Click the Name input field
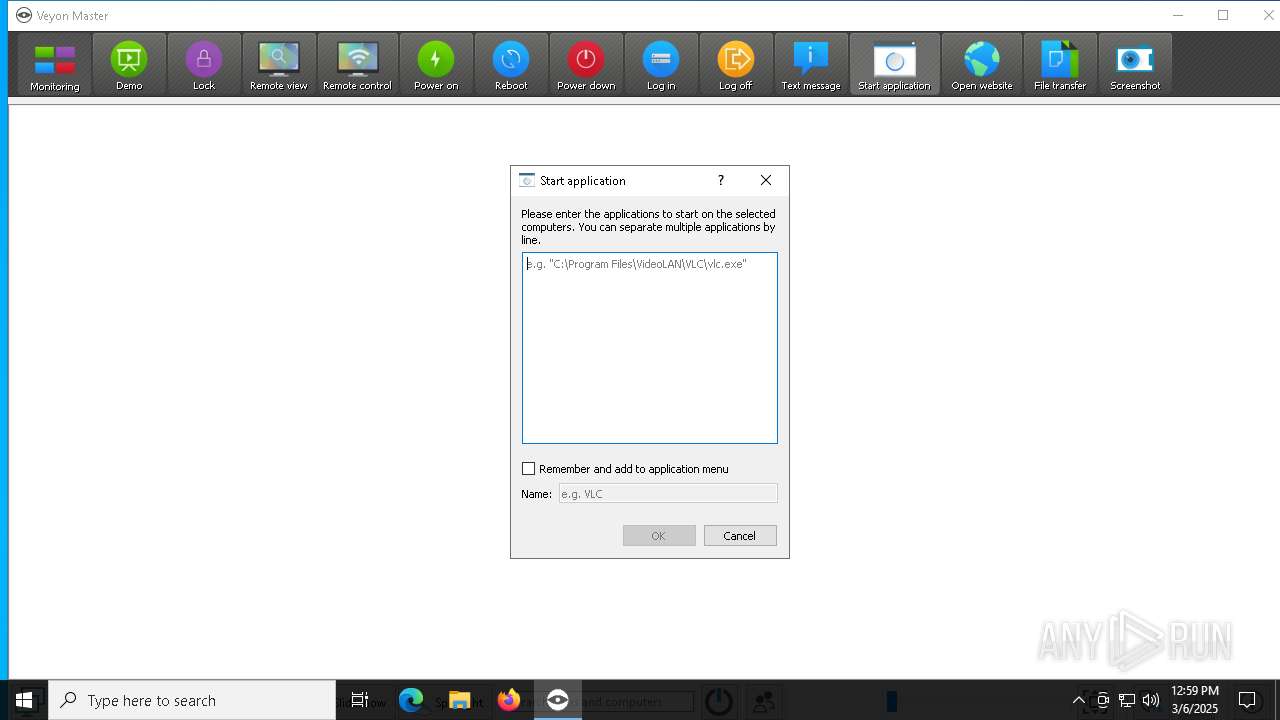Viewport: 1280px width, 720px height. 668,494
